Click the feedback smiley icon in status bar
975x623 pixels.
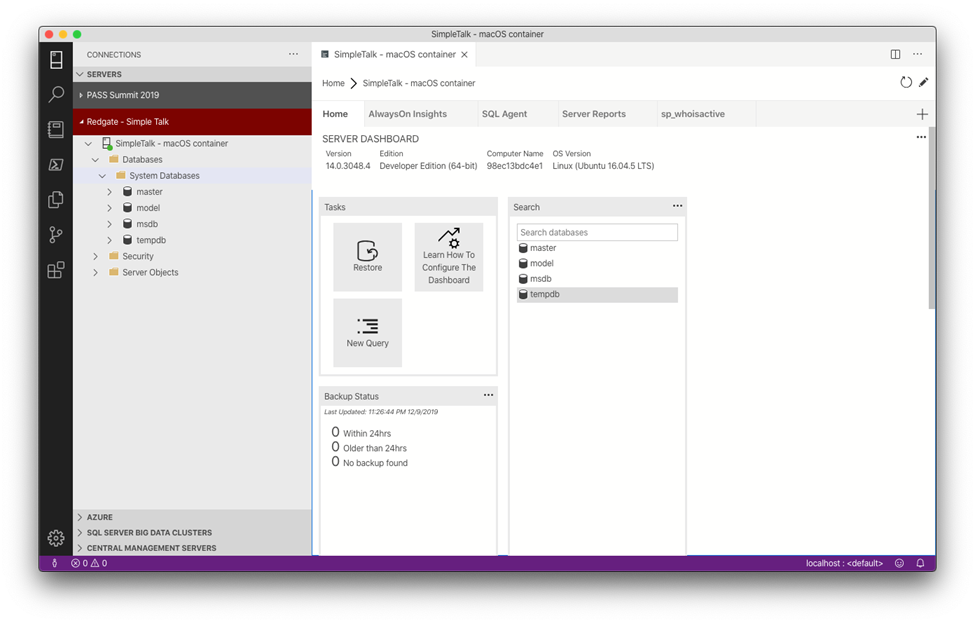click(899, 563)
